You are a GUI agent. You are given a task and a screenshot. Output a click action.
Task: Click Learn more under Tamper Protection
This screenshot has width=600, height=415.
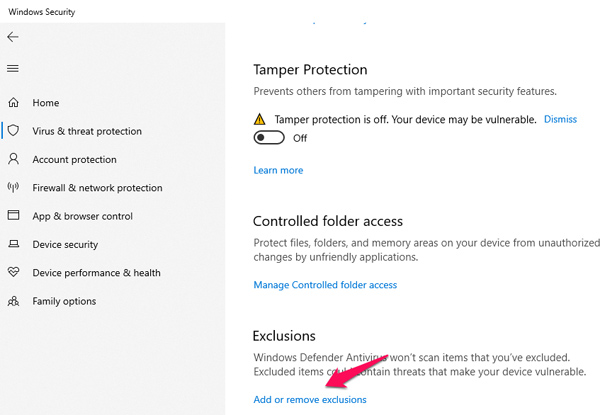click(x=278, y=170)
